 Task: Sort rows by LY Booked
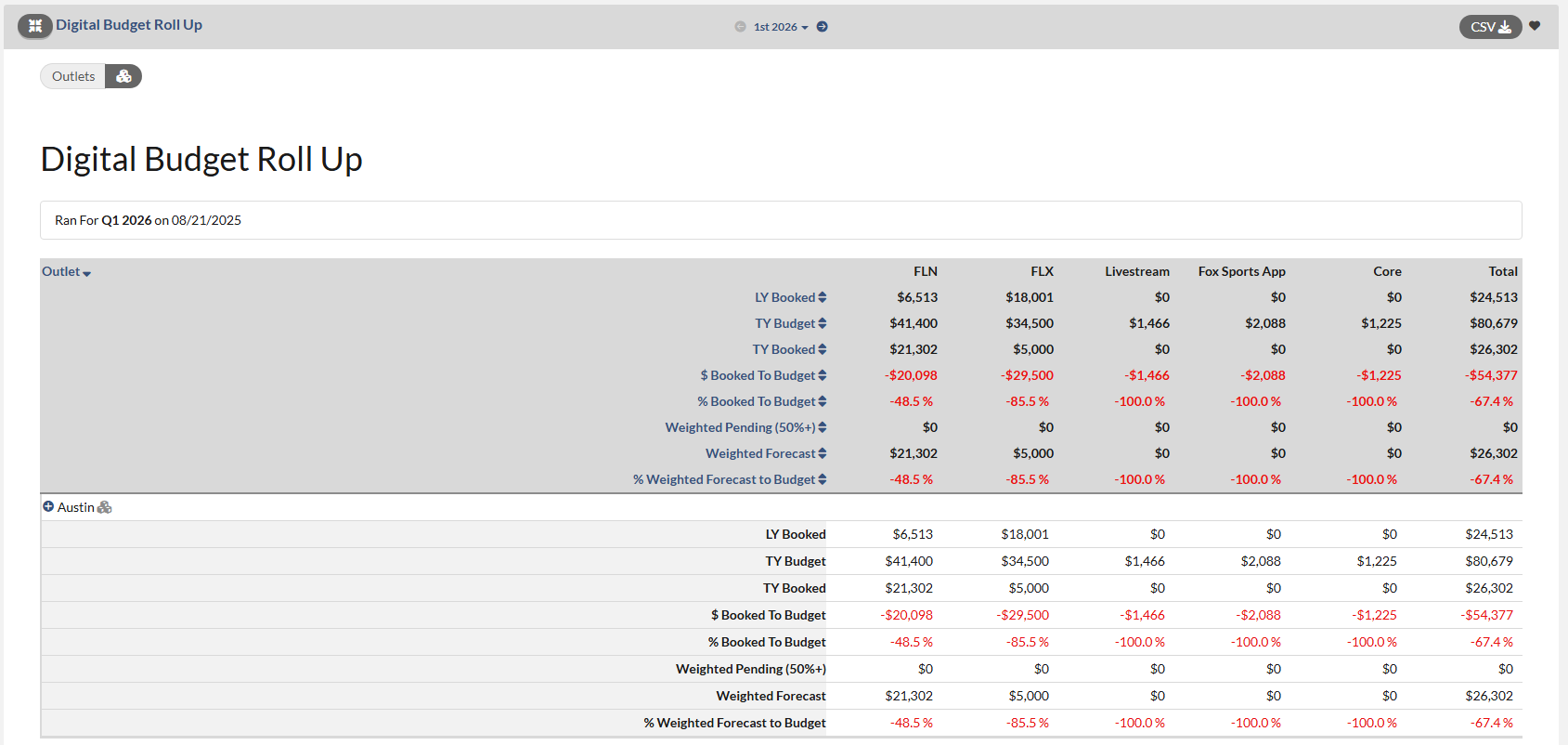790,297
